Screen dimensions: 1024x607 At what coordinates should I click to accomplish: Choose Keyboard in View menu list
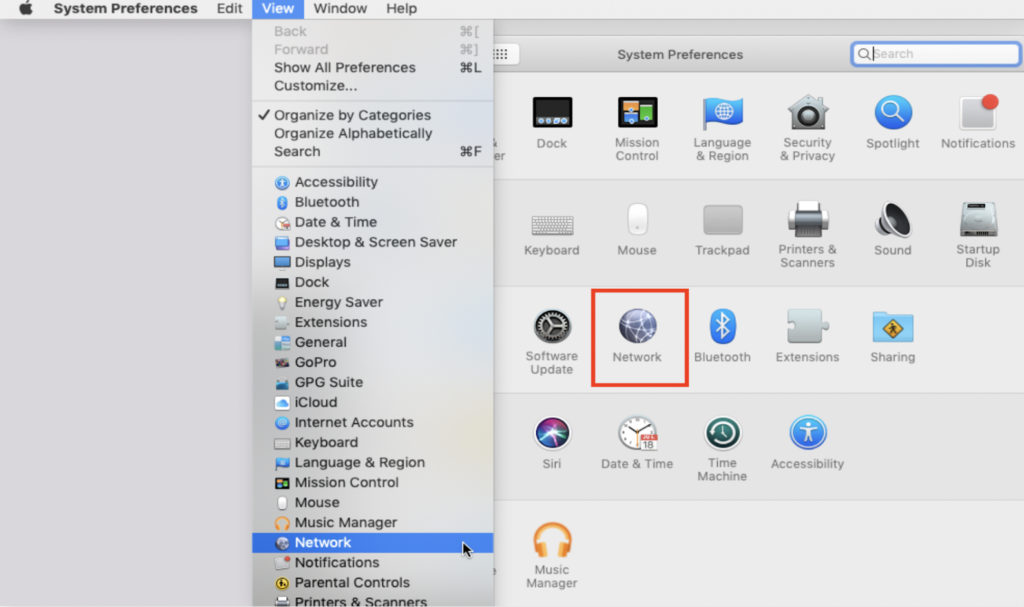click(x=373, y=443)
